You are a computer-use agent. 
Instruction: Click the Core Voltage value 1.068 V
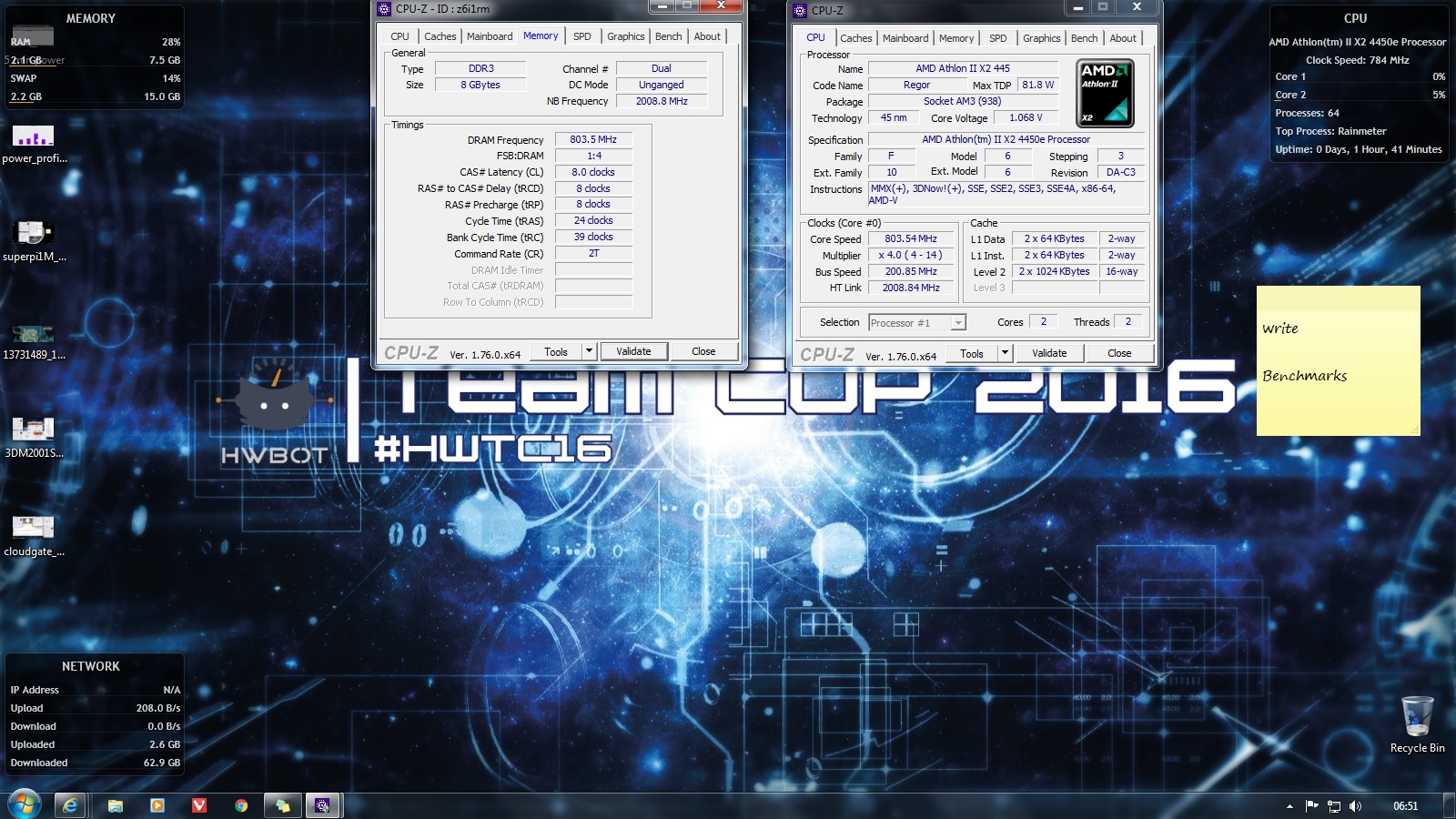(1026, 118)
